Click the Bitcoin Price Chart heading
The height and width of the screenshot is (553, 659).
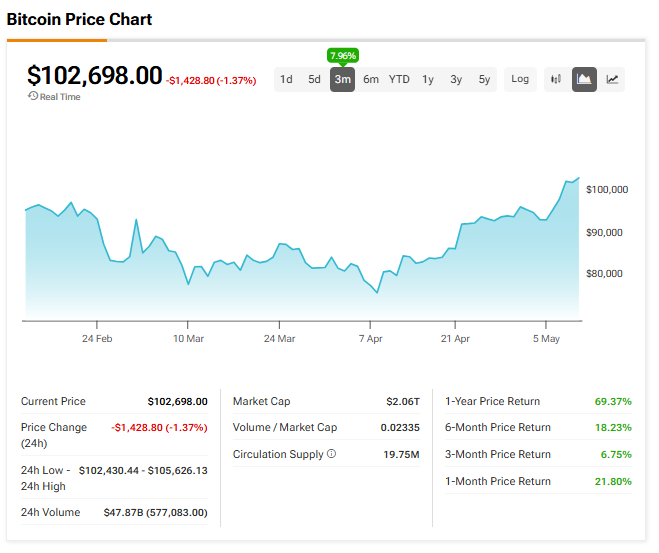click(x=79, y=19)
